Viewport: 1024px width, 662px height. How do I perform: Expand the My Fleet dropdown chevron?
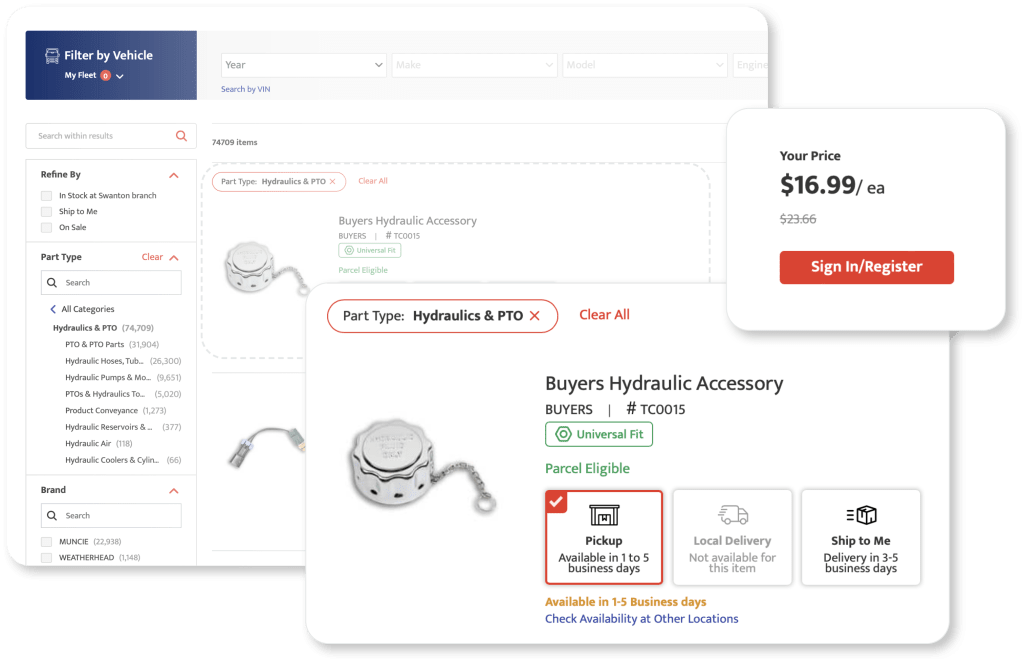pos(120,76)
